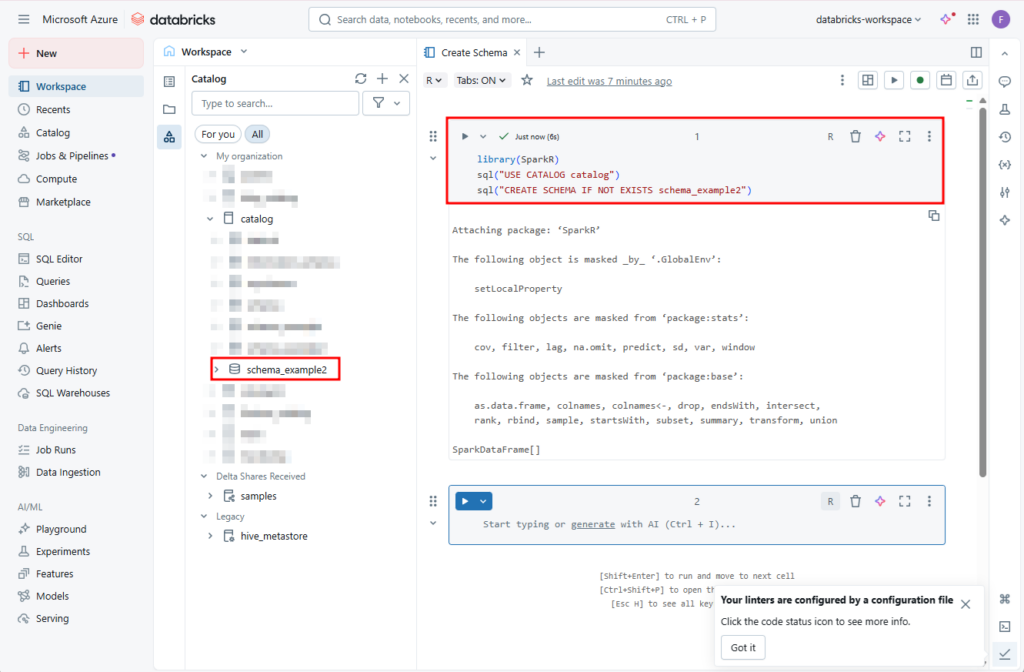Toggle the Tabs: ON setting
Image resolution: width=1024 pixels, height=672 pixels.
pos(482,80)
